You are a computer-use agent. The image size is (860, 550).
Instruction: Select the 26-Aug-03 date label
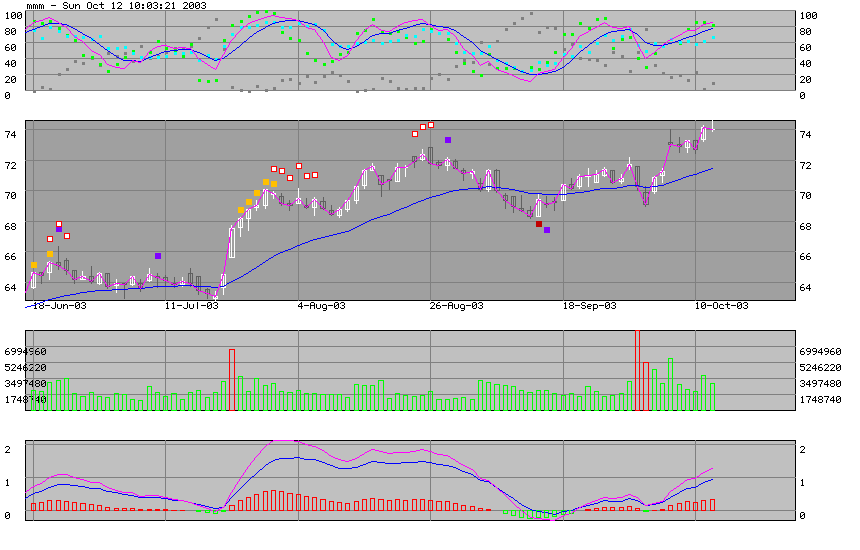click(456, 305)
